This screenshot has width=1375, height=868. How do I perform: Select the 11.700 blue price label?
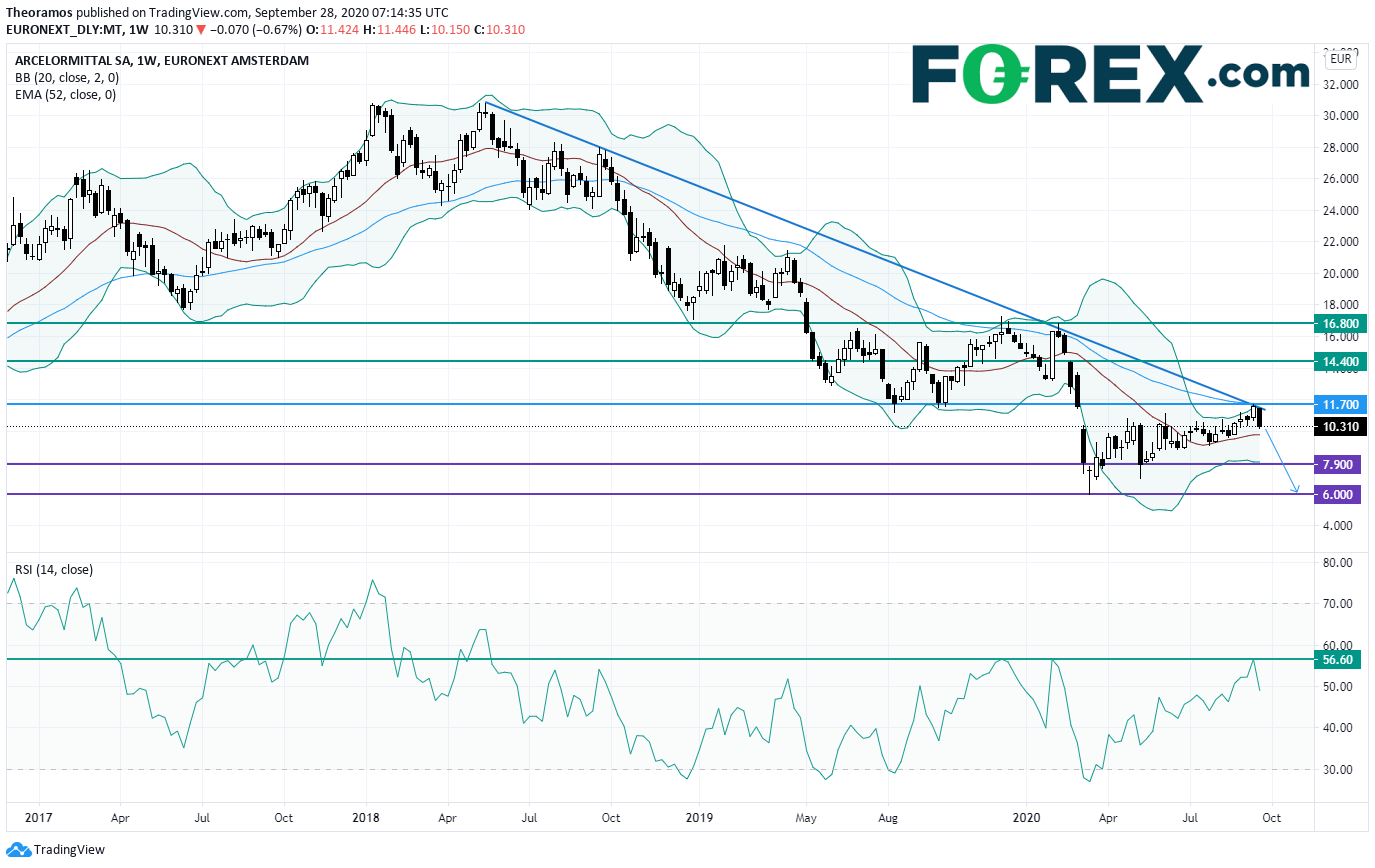coord(1341,404)
